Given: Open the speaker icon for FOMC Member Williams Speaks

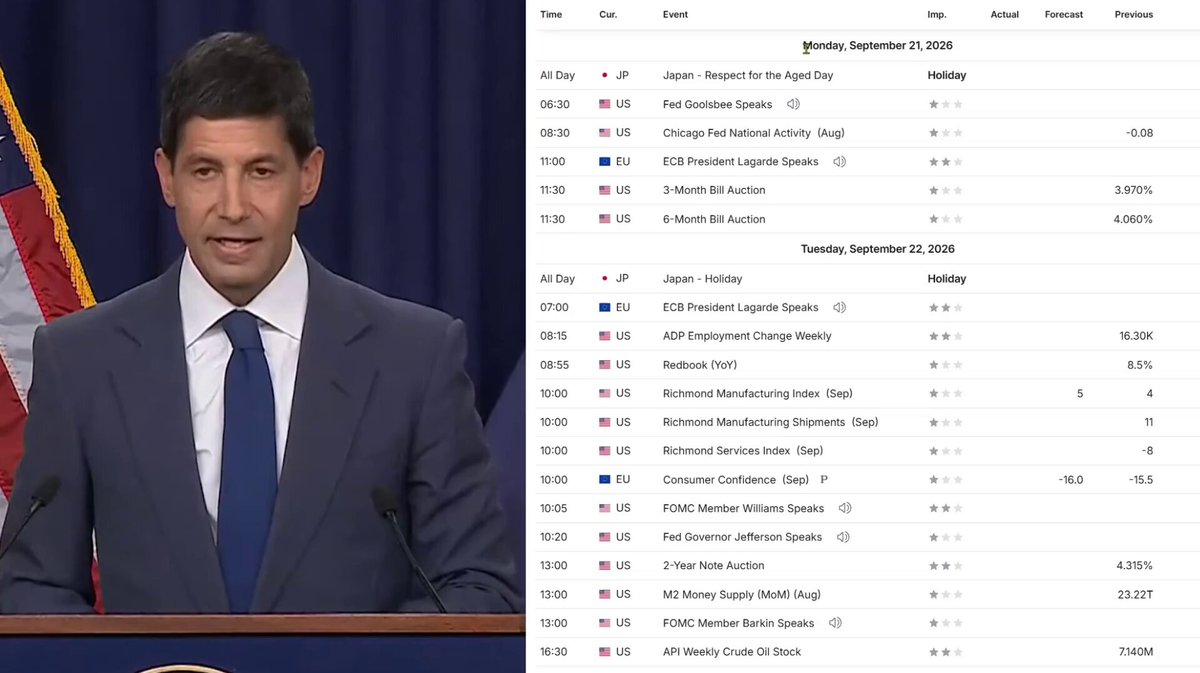Looking at the screenshot, I should 845,508.
